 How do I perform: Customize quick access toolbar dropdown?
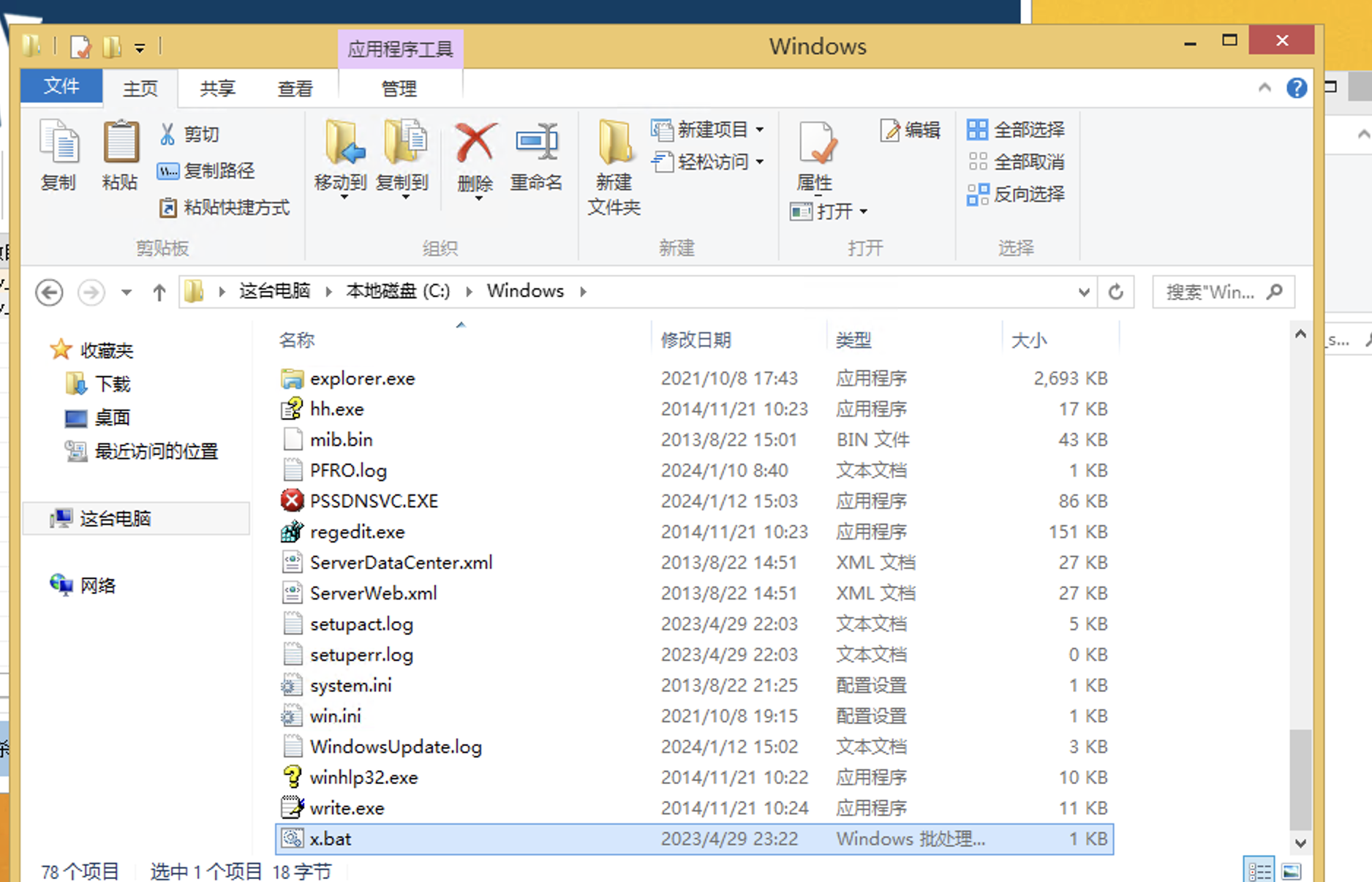point(140,48)
